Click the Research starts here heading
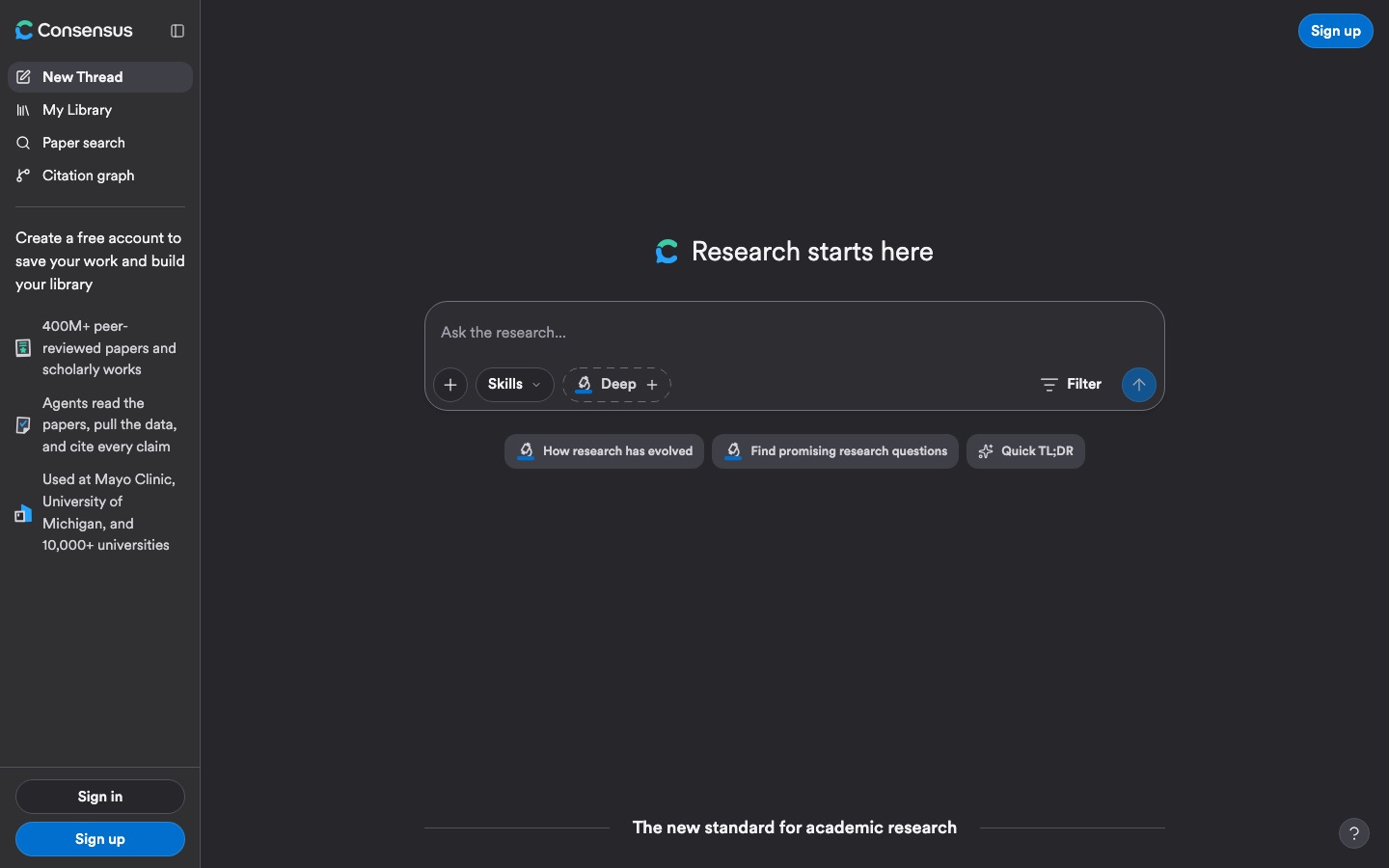The image size is (1389, 868). (x=812, y=252)
